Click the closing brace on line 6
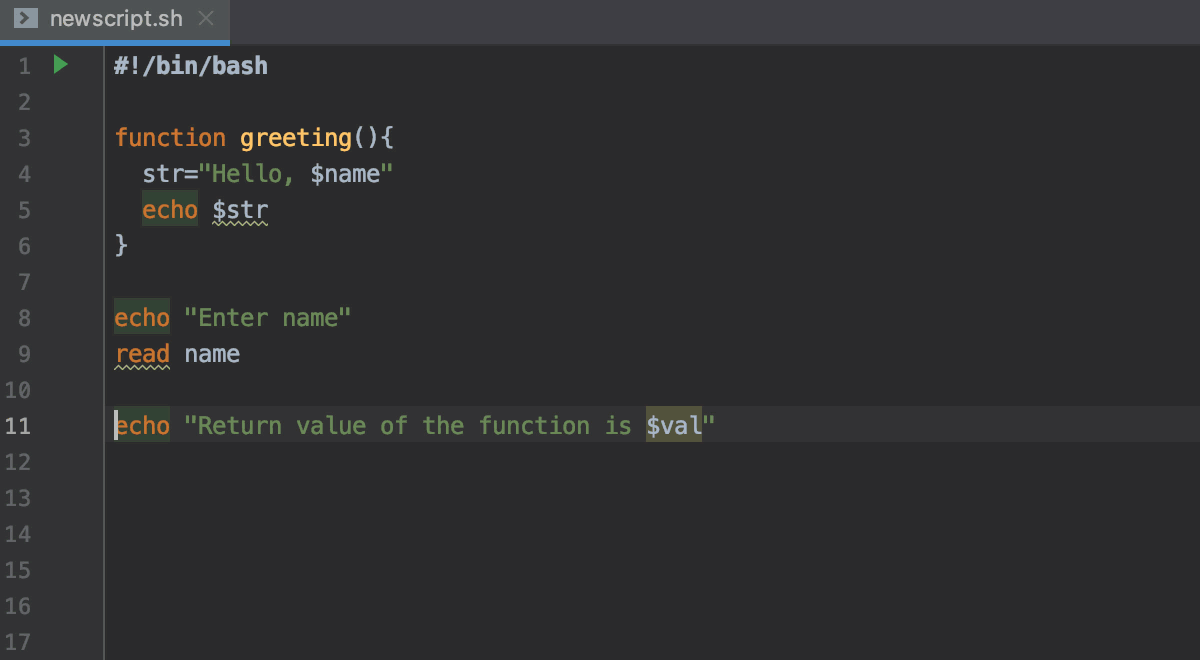 (120, 245)
